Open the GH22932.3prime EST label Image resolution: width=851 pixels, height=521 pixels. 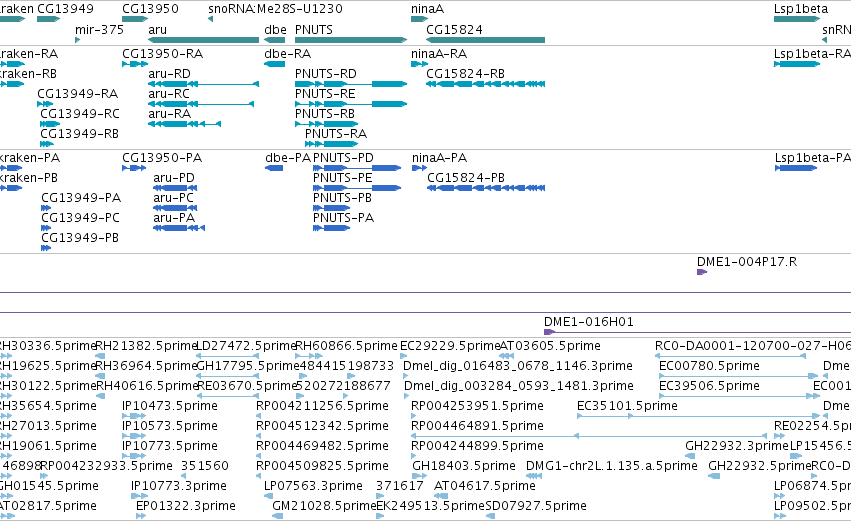tap(736, 446)
